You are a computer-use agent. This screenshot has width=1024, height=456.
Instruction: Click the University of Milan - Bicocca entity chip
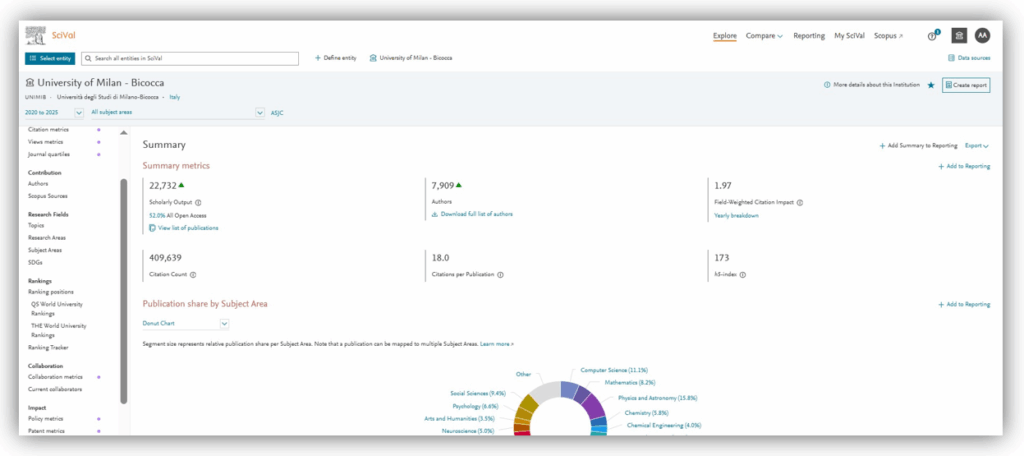(x=411, y=58)
